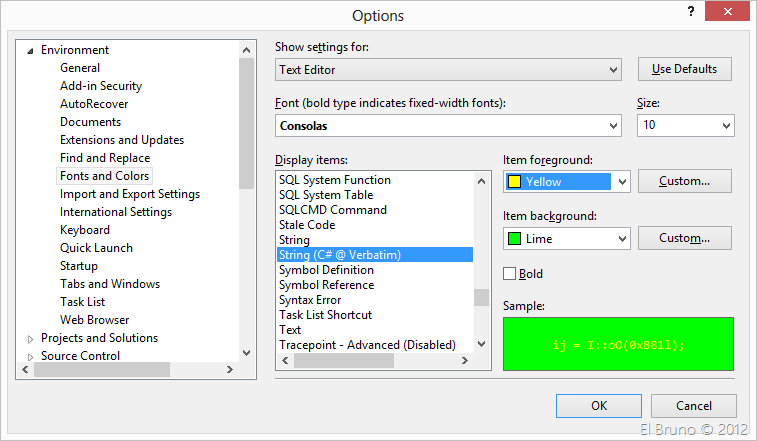
Task: Open the Item background Lime dropdown
Action: [622, 239]
